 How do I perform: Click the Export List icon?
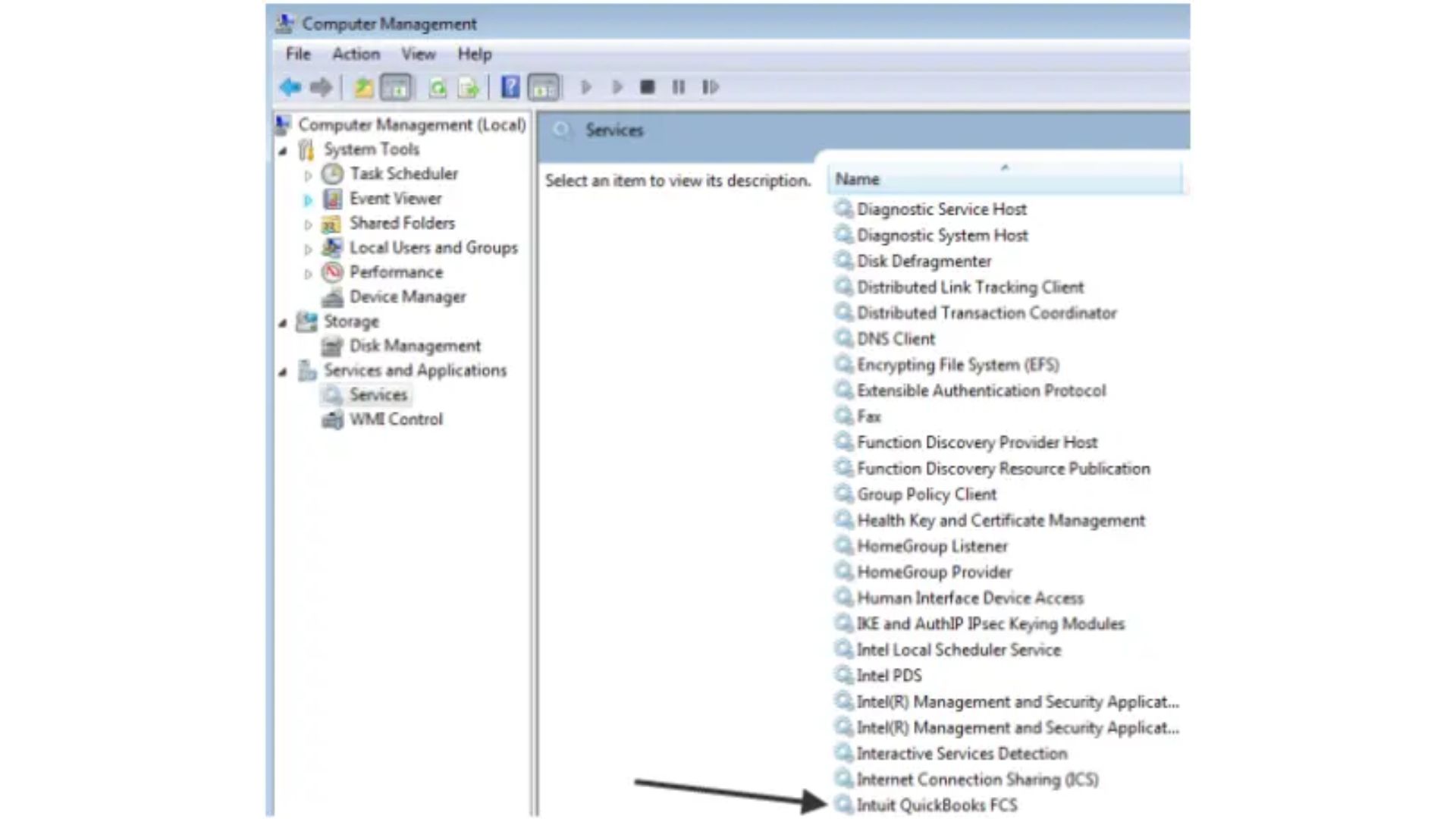point(469,87)
